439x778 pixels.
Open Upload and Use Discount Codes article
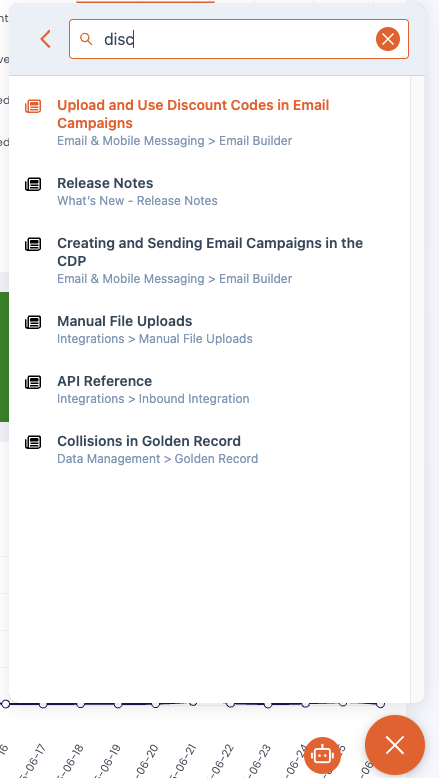point(193,114)
